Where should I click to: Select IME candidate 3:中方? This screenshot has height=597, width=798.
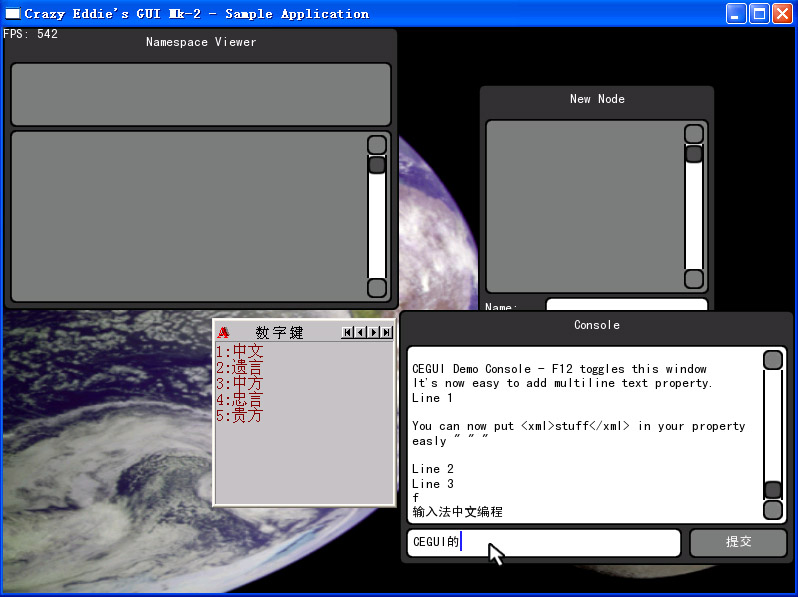pos(239,383)
